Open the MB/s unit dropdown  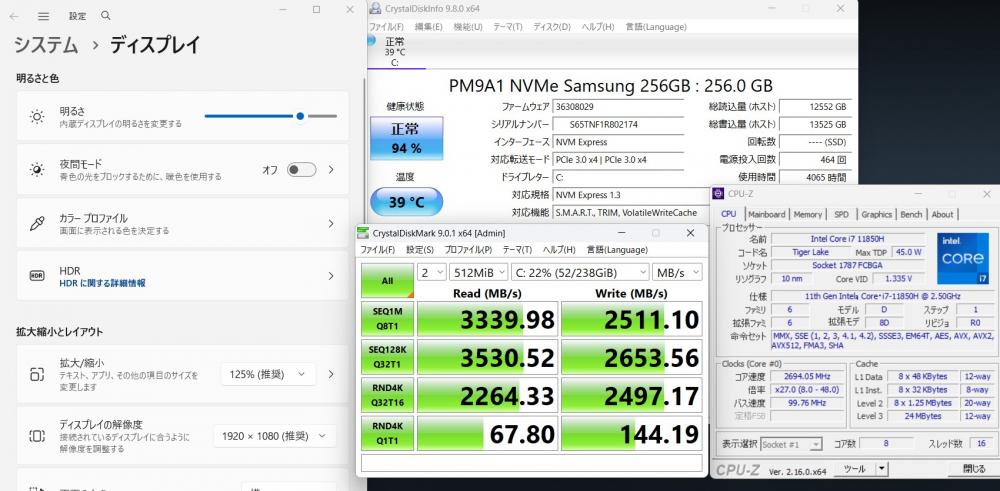click(x=677, y=272)
